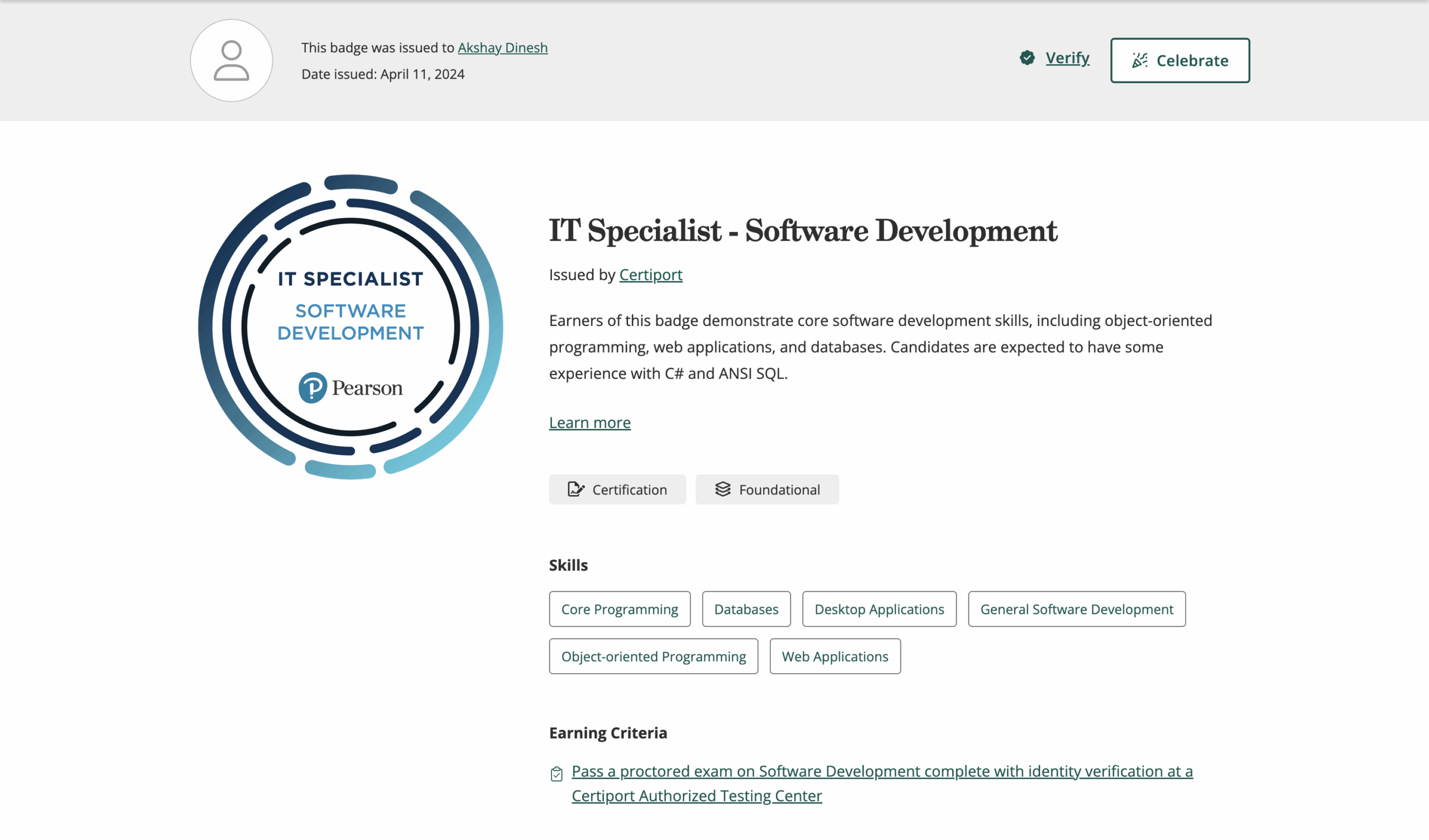The image size is (1429, 840).
Task: Select the Databases skill tag
Action: point(746,609)
